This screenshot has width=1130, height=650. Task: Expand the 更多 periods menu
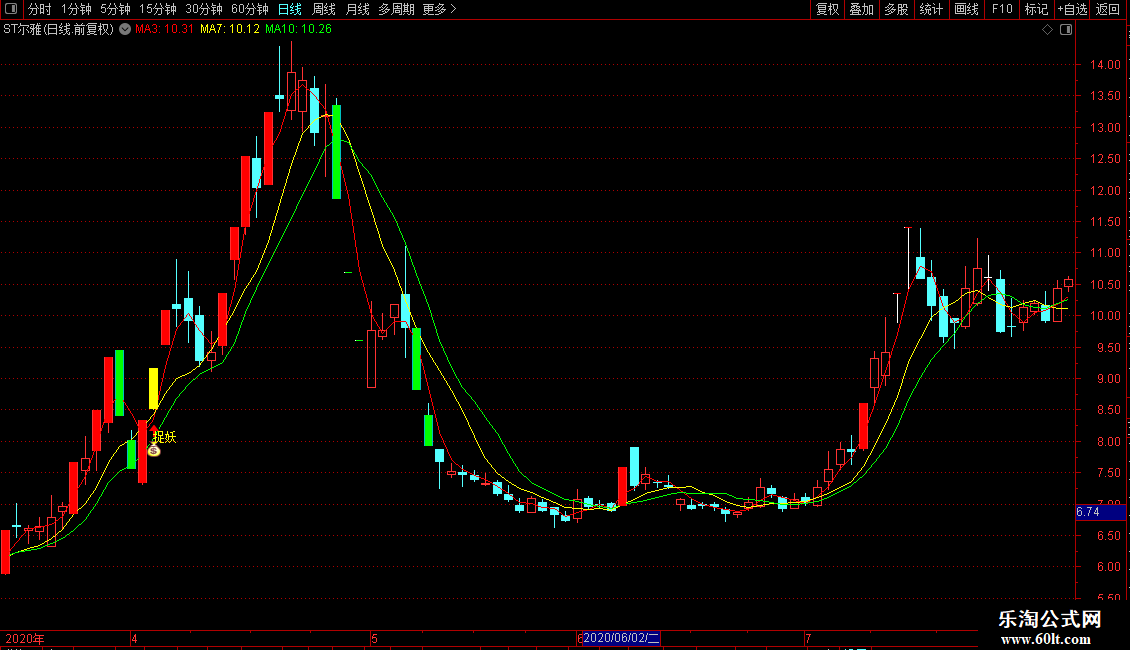[440, 9]
